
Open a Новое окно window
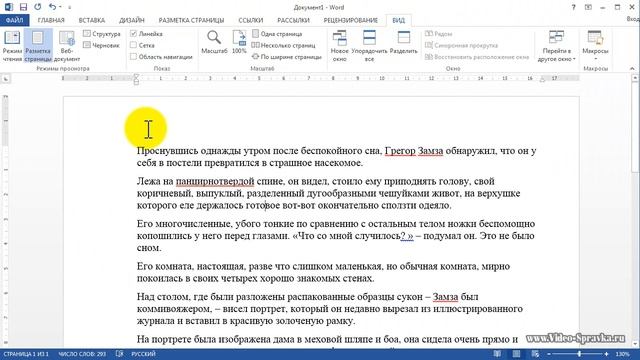pos(340,46)
